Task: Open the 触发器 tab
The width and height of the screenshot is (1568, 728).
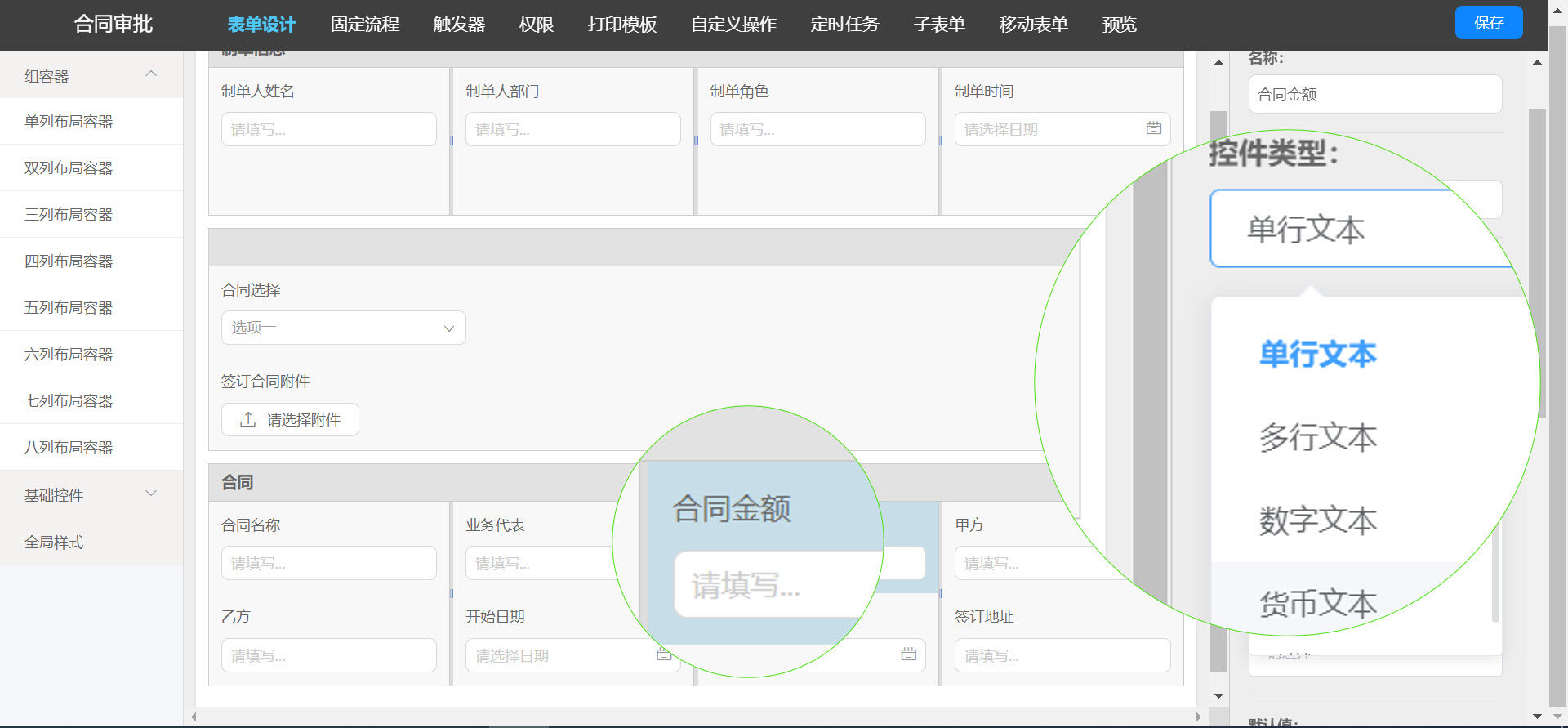Action: click(x=459, y=25)
